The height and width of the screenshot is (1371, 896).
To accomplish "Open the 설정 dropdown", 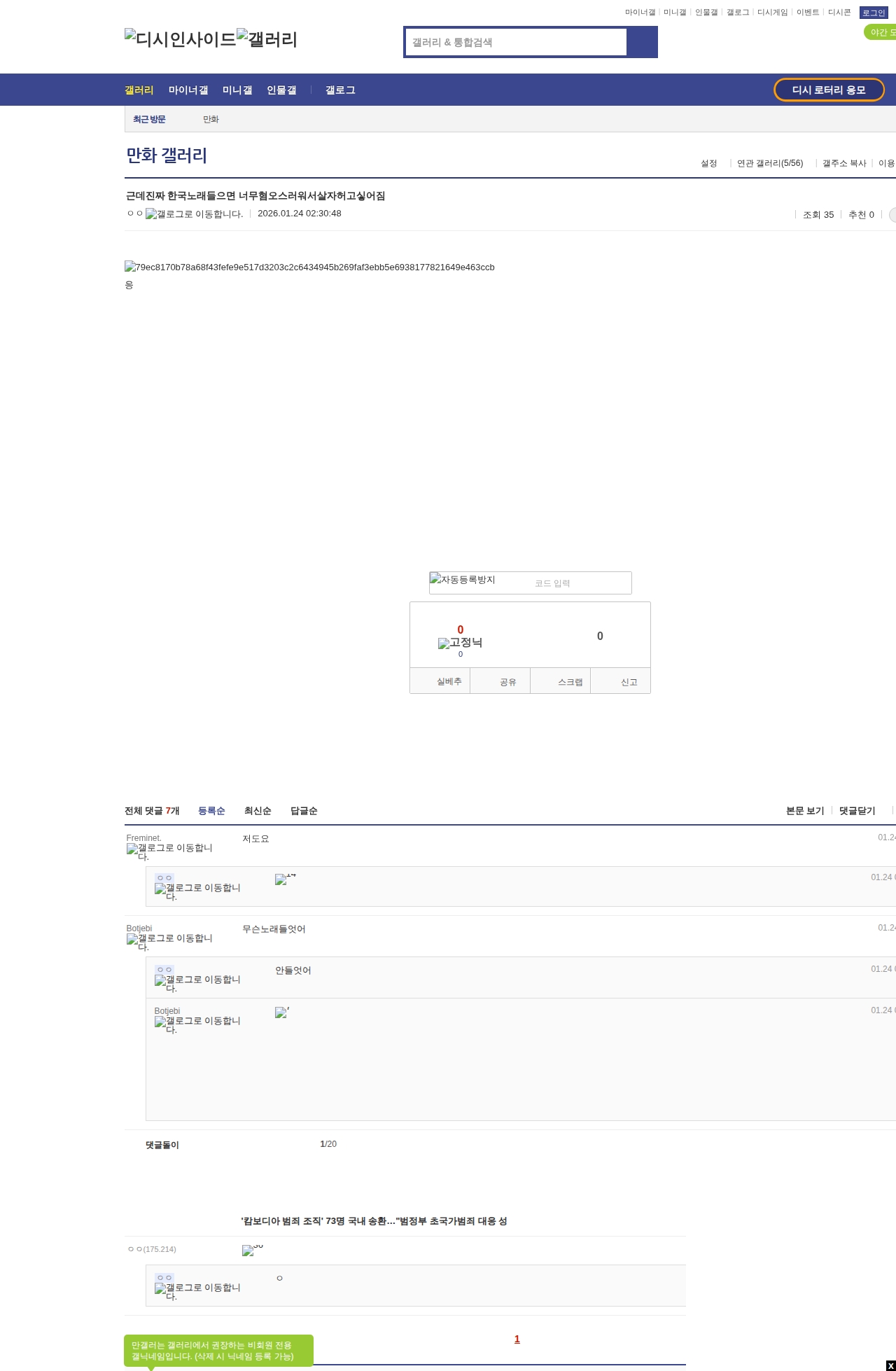I will pyautogui.click(x=709, y=163).
